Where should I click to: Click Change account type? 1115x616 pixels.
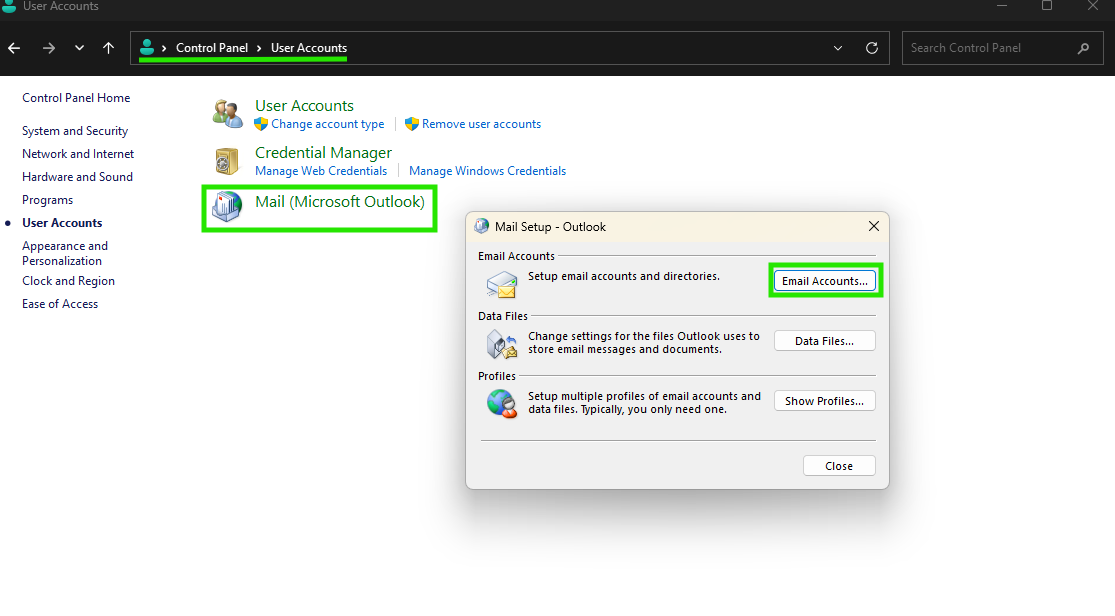[327, 124]
